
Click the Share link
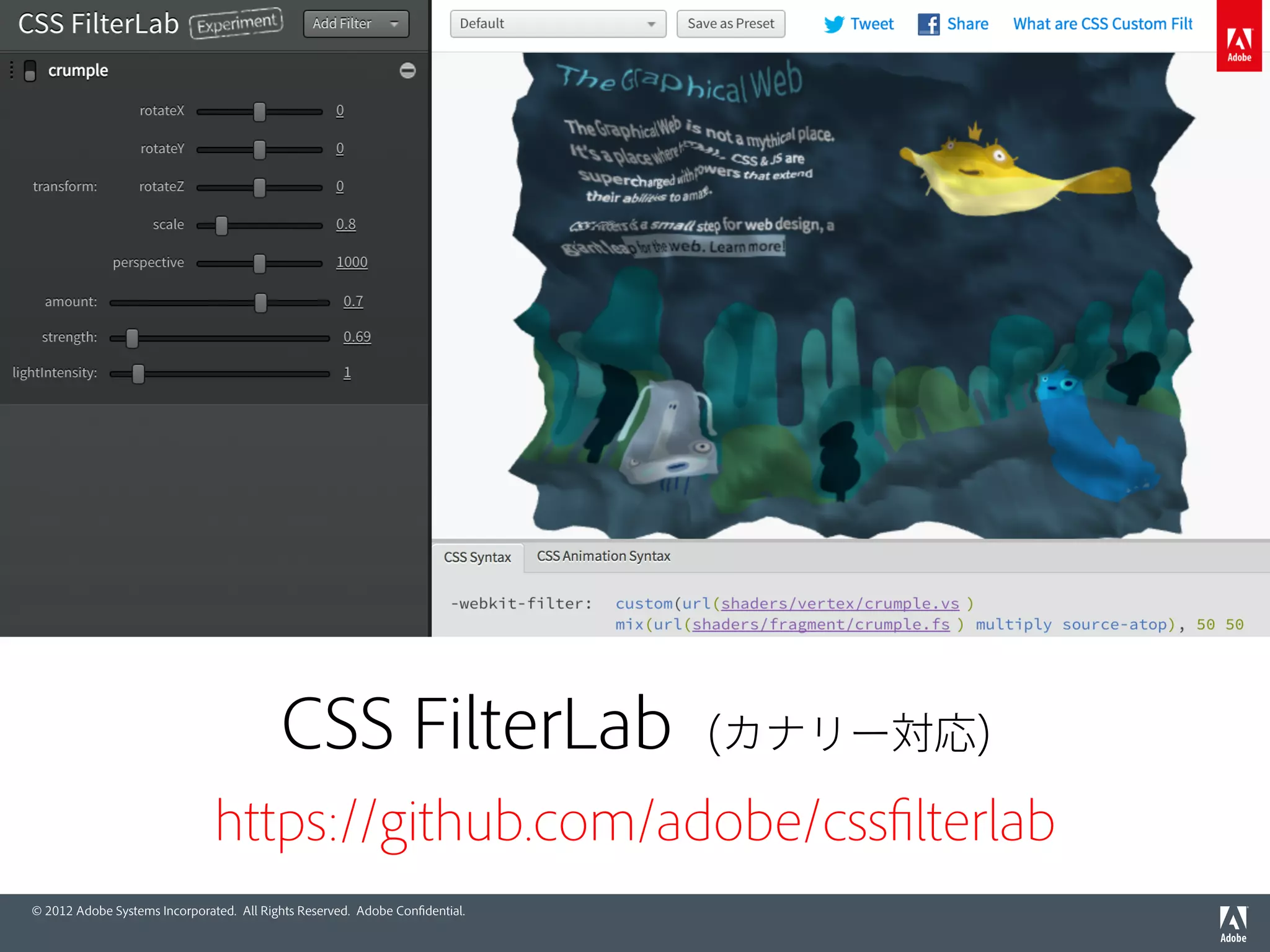(x=967, y=24)
